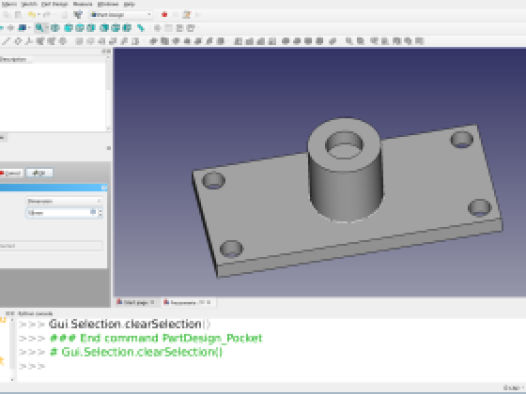Click the edit macros notepad icon
This screenshot has width=526, height=394.
(x=187, y=15)
